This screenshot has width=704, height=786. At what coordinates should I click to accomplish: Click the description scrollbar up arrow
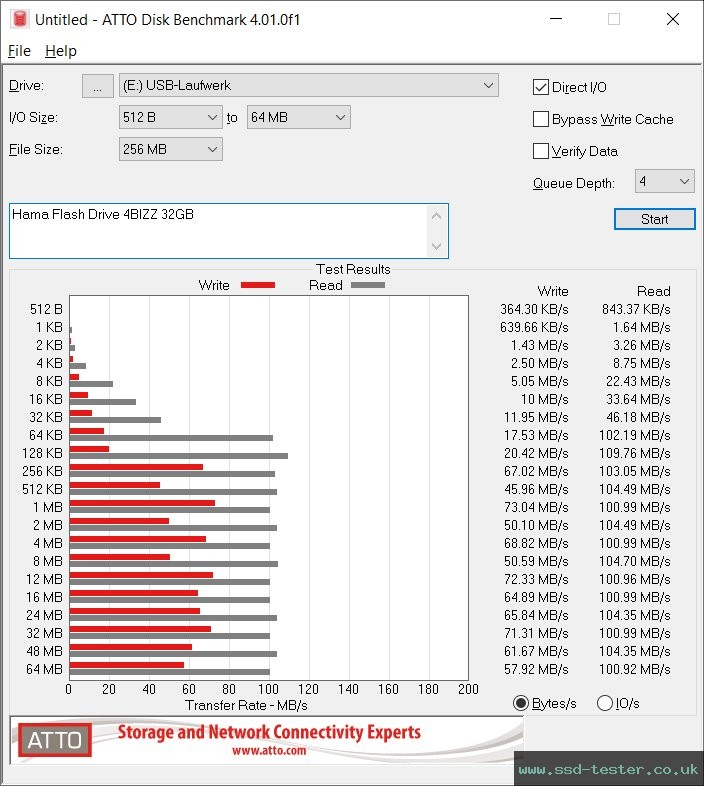coord(436,216)
